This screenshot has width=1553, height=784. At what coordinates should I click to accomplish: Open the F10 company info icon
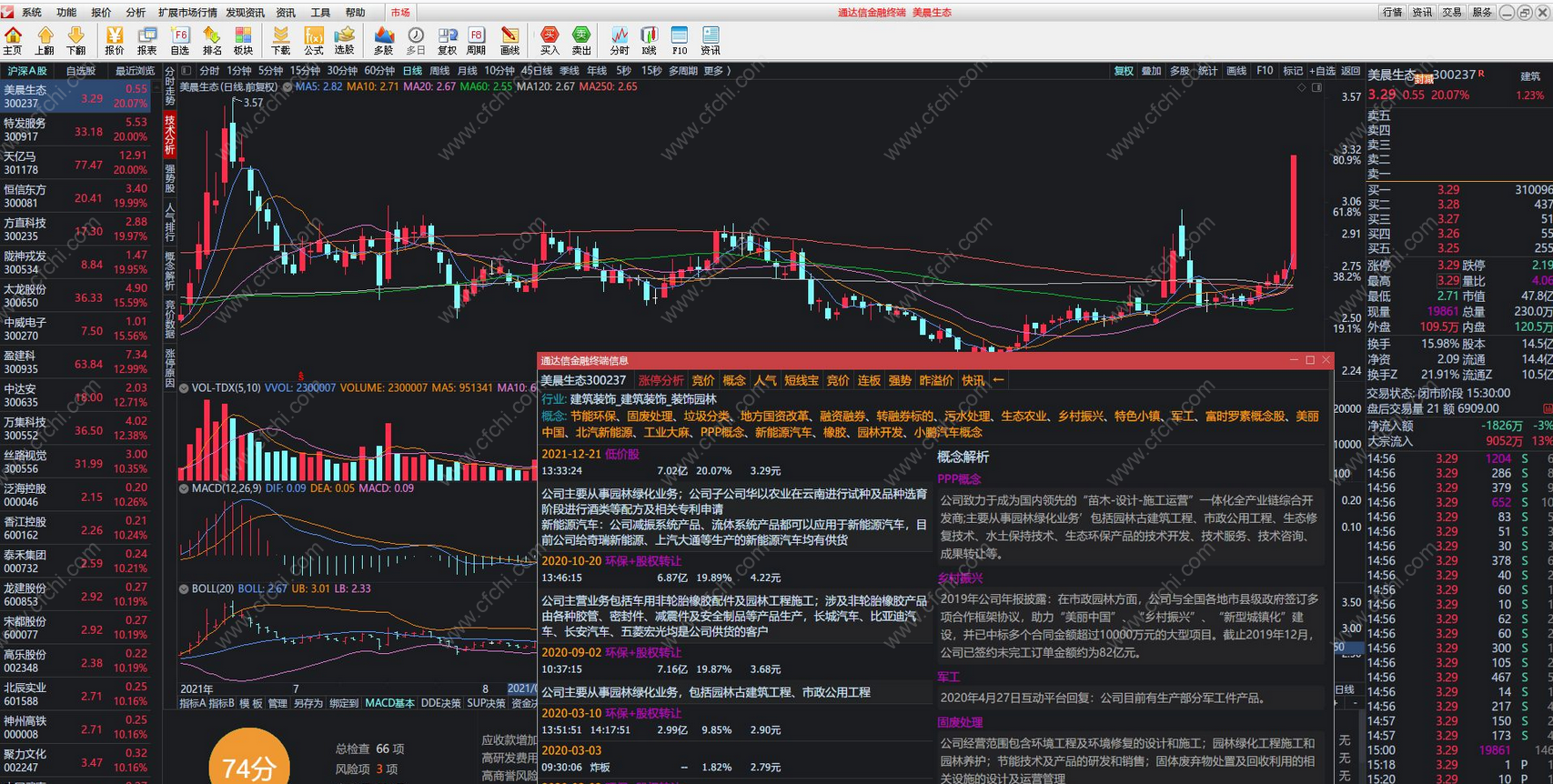680,40
